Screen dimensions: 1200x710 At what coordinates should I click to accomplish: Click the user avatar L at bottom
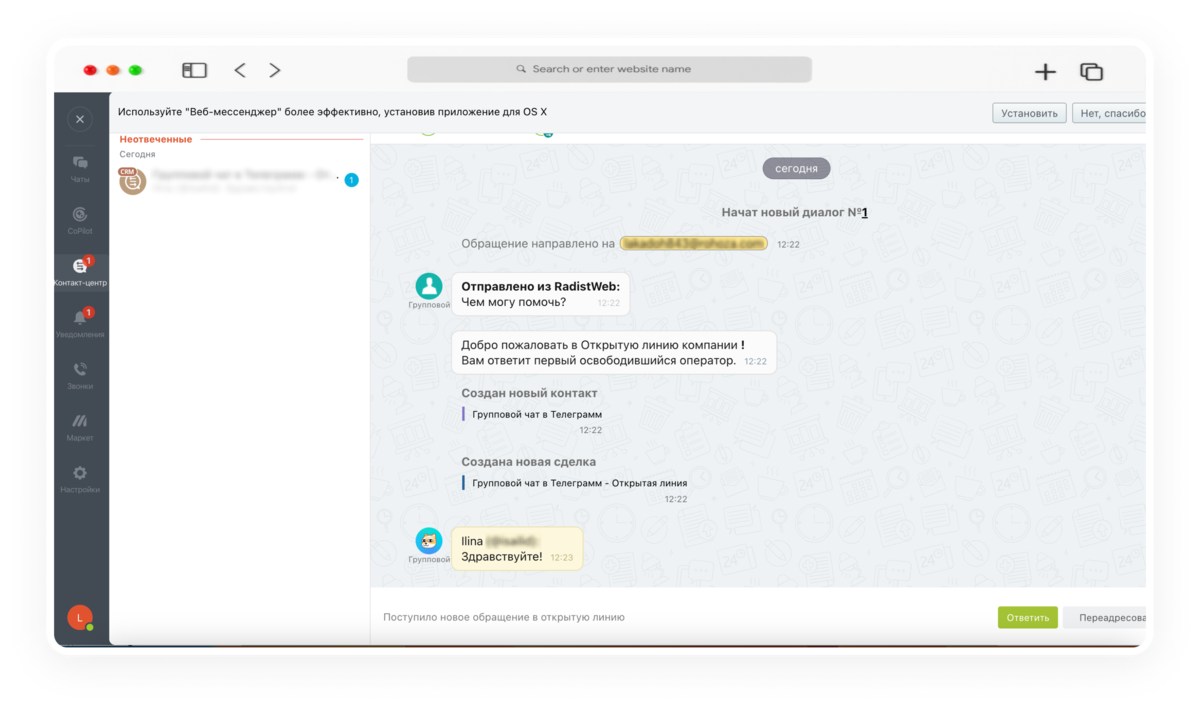click(x=80, y=618)
